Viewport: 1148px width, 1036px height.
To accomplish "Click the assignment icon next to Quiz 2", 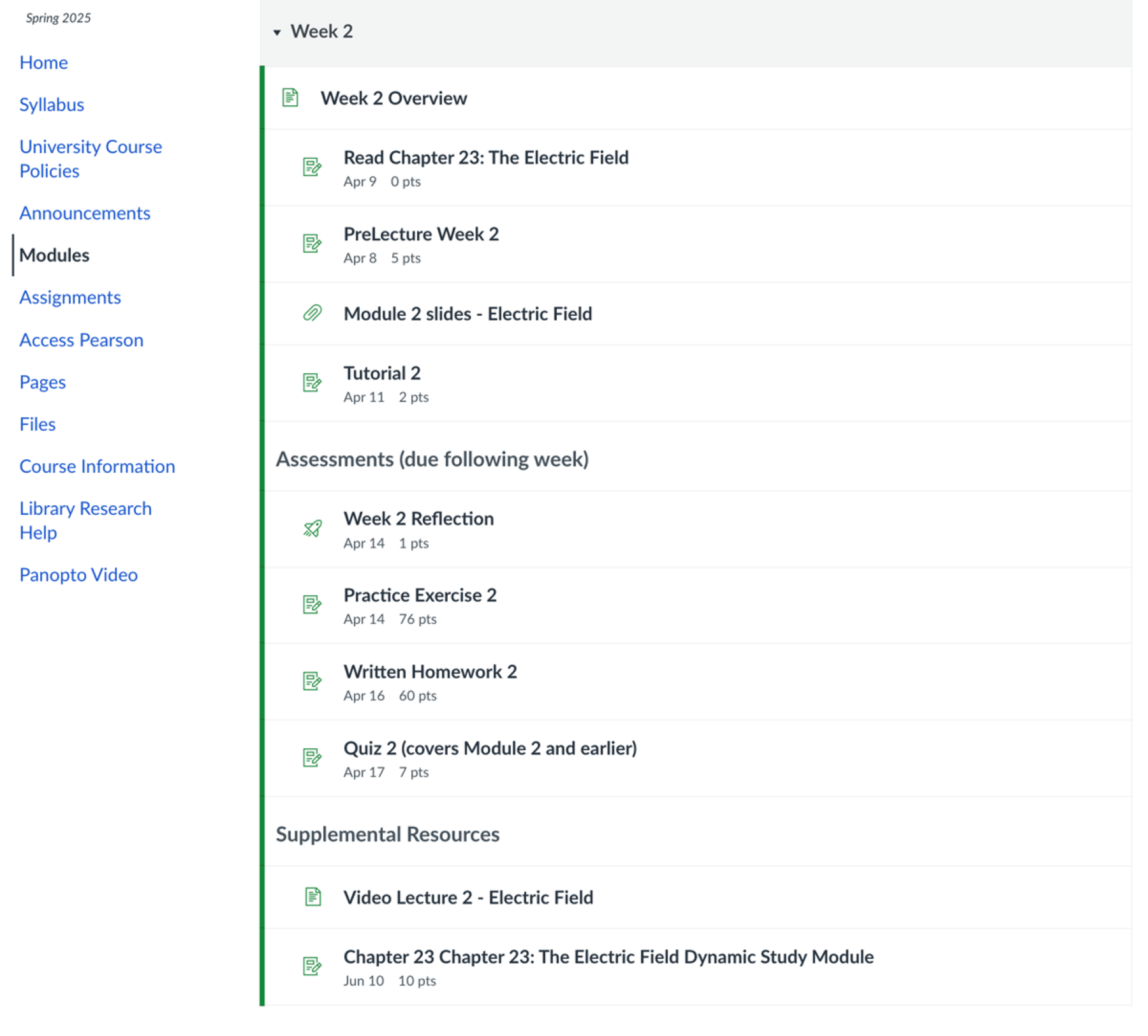I will [312, 758].
